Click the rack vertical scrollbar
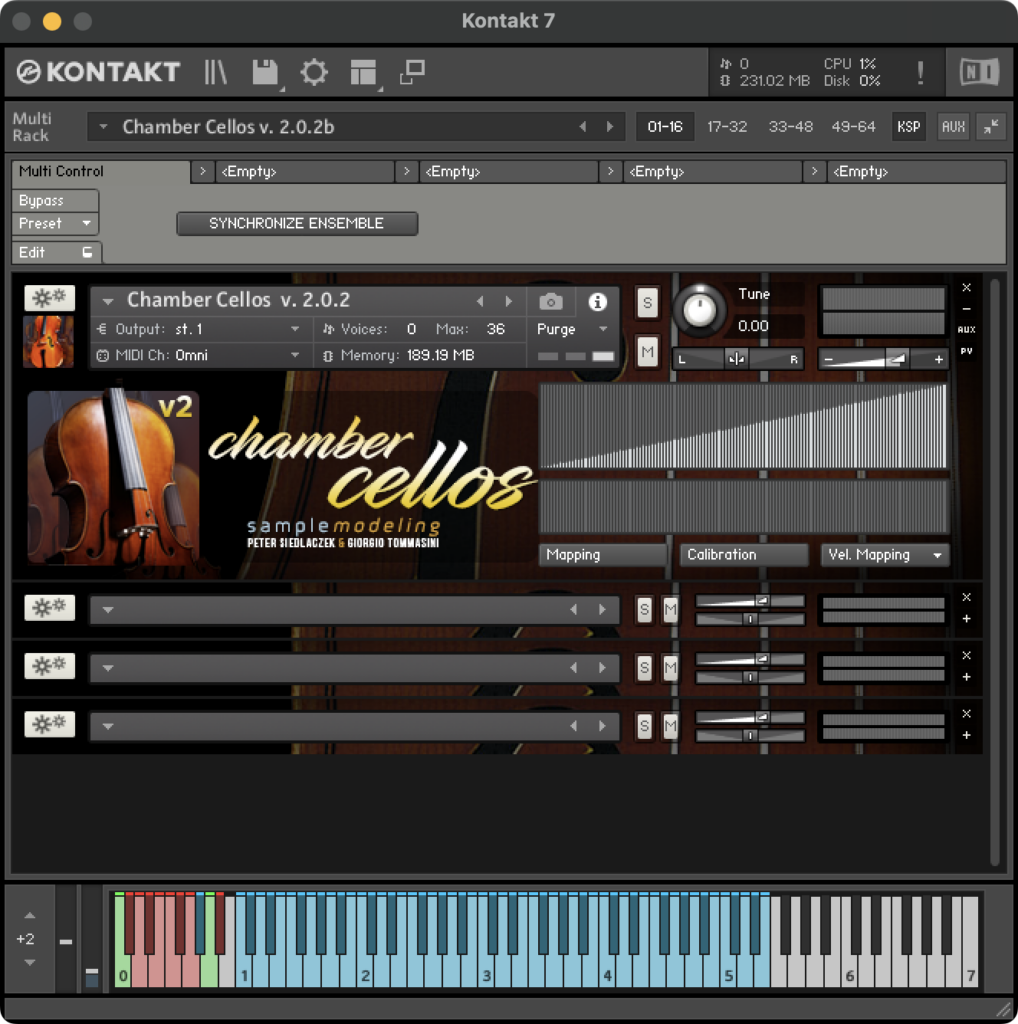The height and width of the screenshot is (1024, 1018). coord(994,572)
